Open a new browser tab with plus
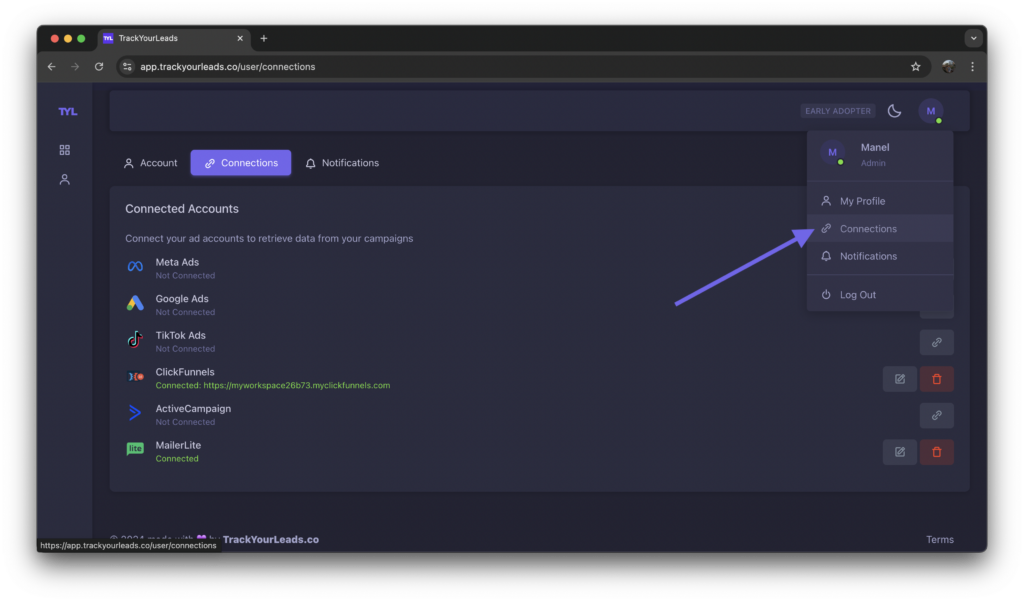 pos(264,39)
